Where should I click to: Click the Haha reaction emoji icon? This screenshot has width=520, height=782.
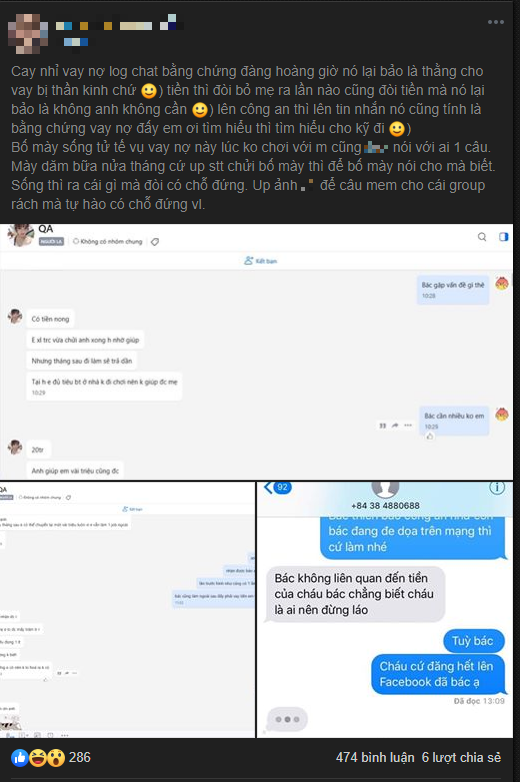tap(38, 758)
